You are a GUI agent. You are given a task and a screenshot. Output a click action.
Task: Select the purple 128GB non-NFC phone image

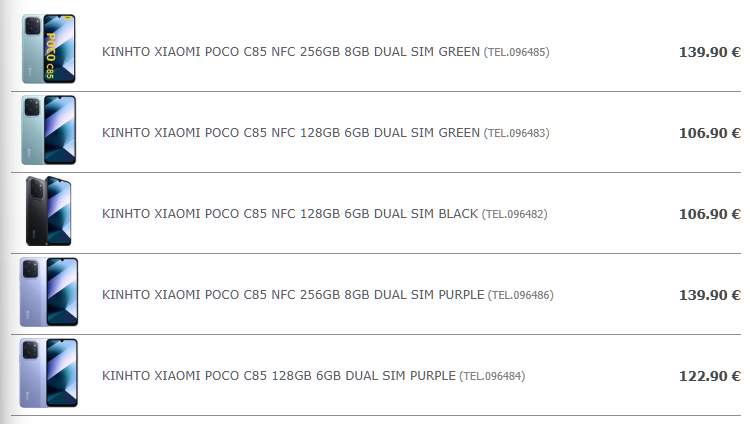coord(49,374)
